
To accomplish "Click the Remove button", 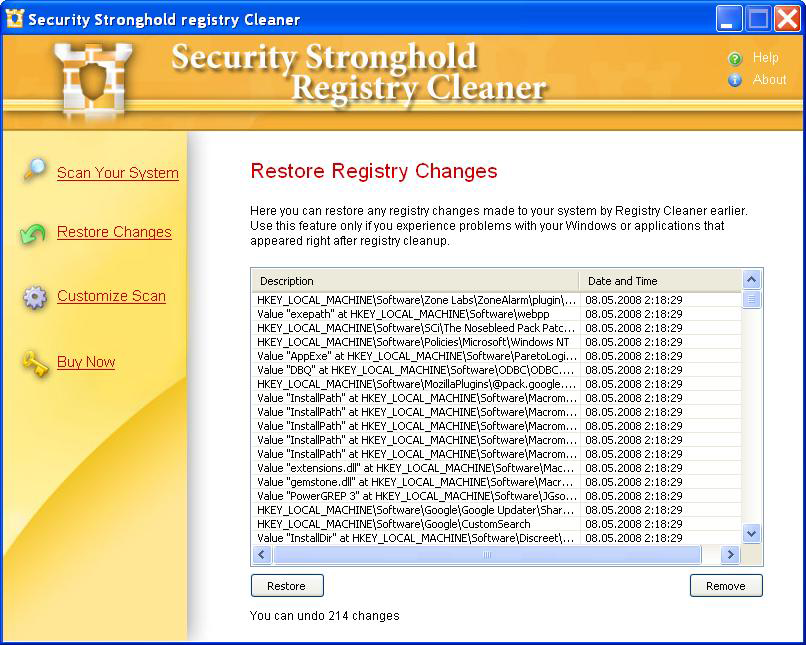I will click(726, 586).
